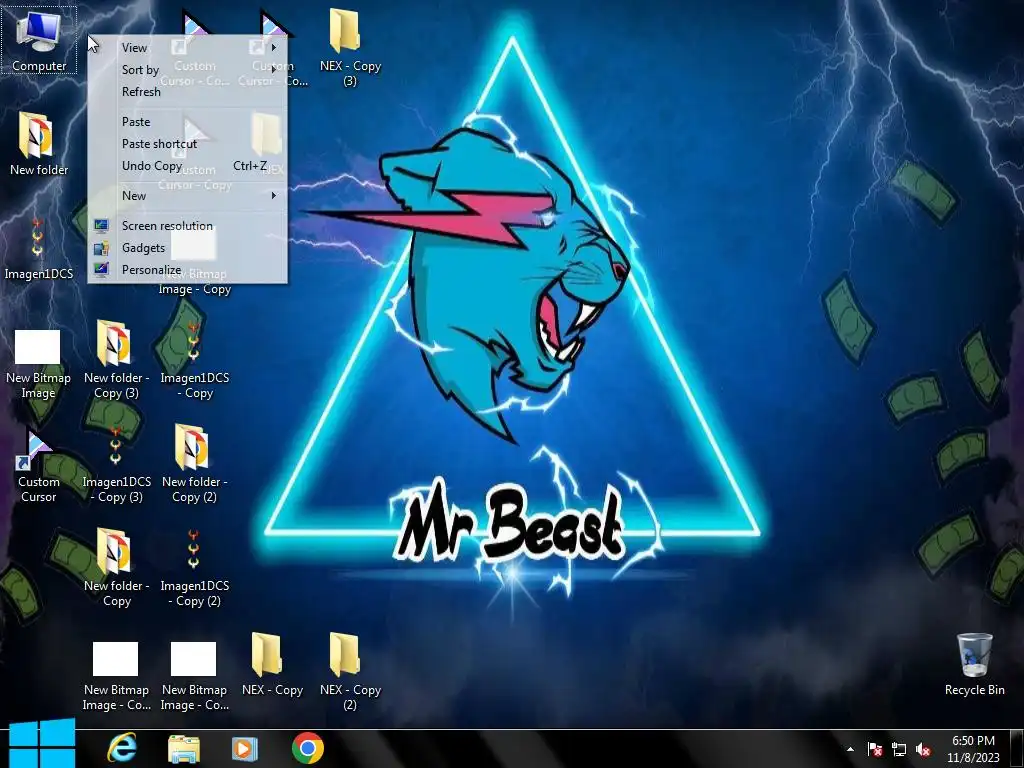Screen dimensions: 1024x768
Task: Choose Refresh in the context menu
Action: (187, 92)
